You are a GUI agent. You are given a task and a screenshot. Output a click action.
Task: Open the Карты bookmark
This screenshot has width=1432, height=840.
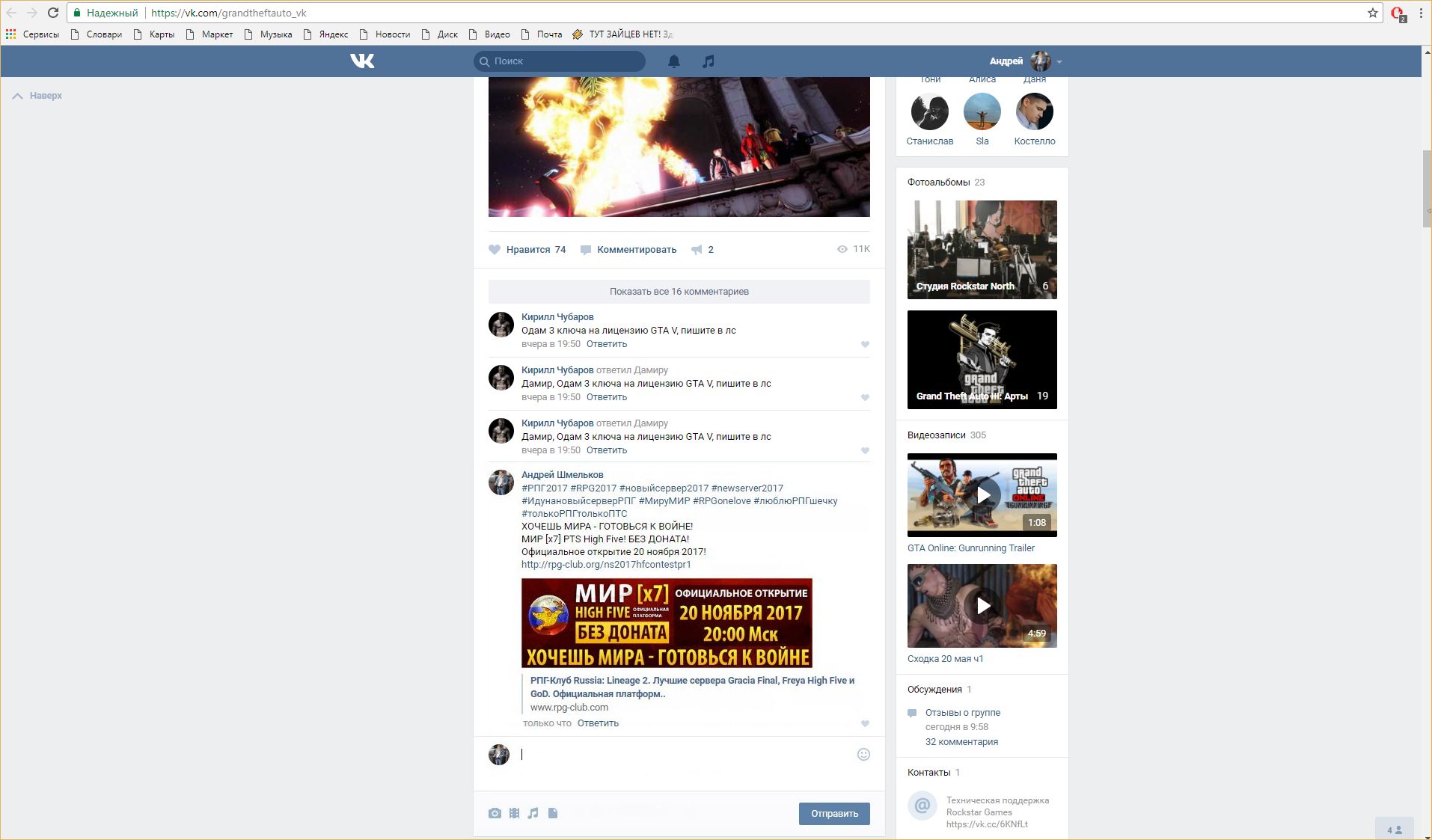(153, 34)
